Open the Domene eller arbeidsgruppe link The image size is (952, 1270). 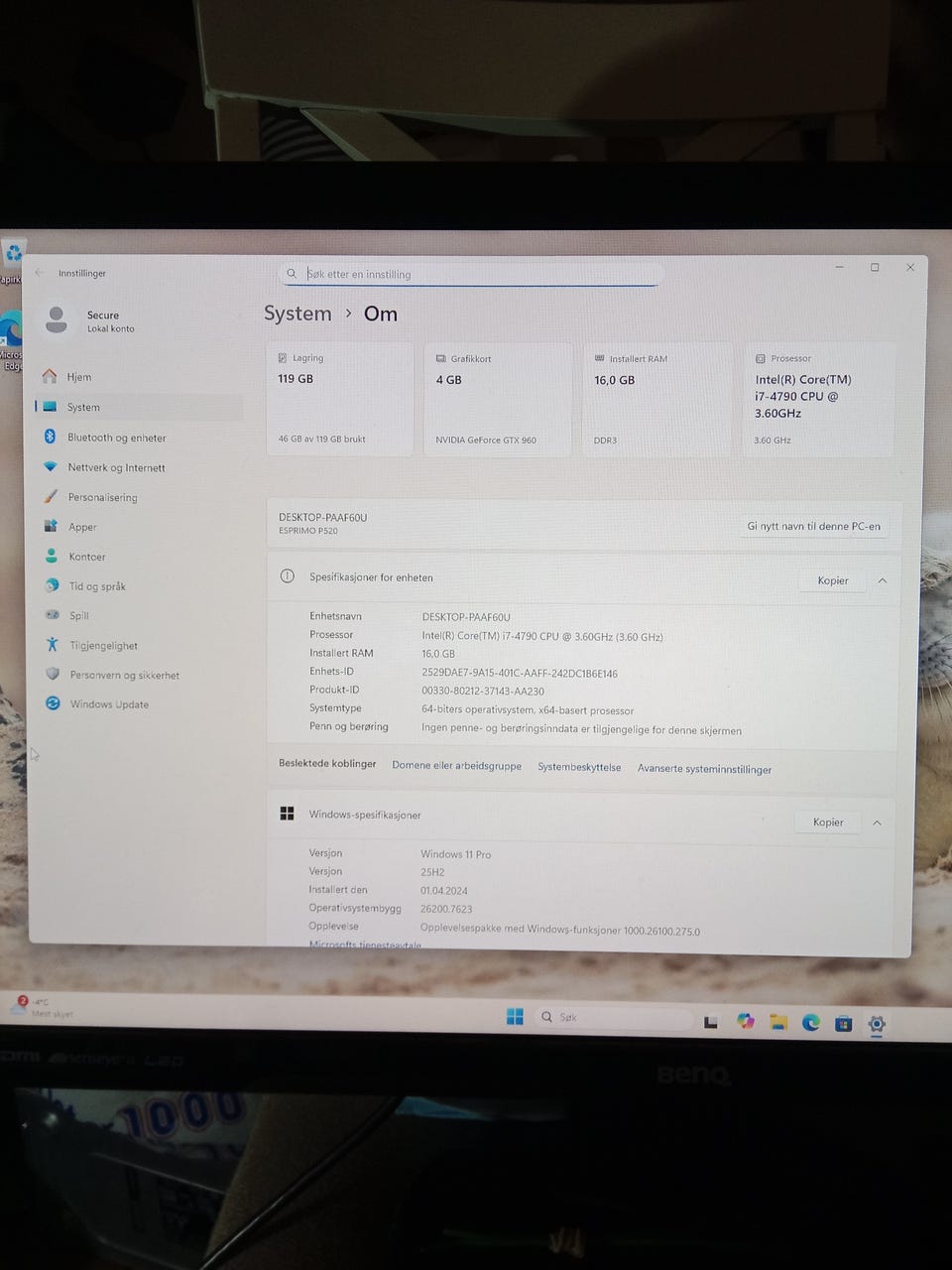(456, 765)
